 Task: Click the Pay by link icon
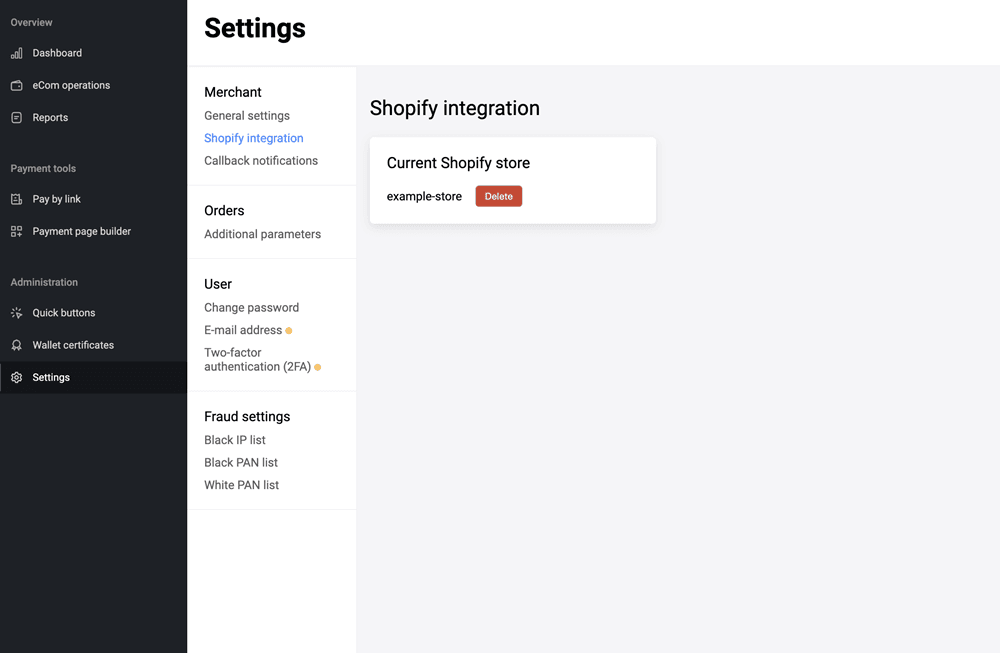coord(16,199)
